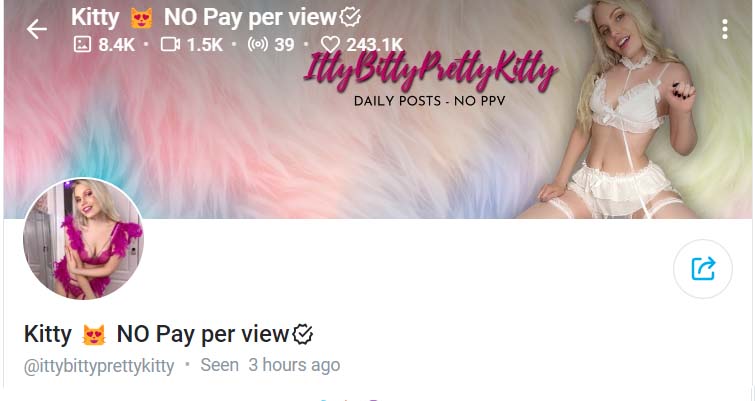
Task: Open the circular profile avatar photo
Action: 83,238
